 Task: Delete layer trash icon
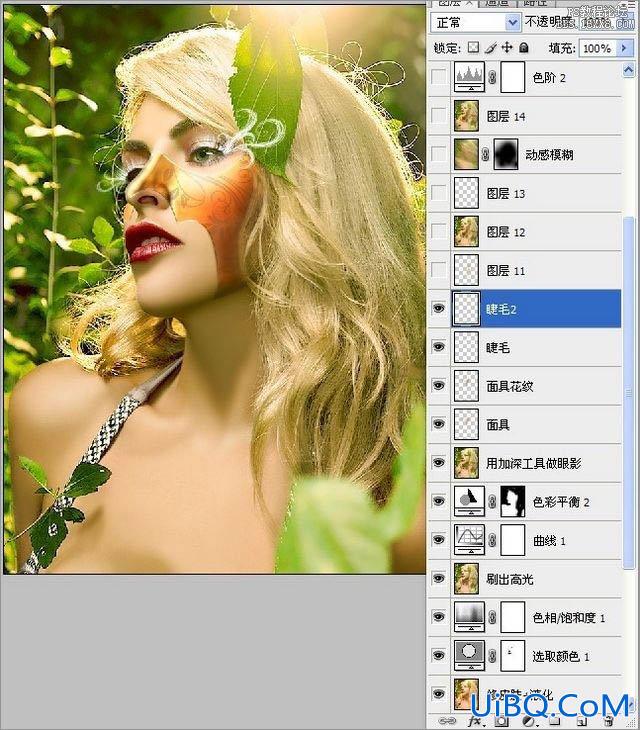[609, 721]
